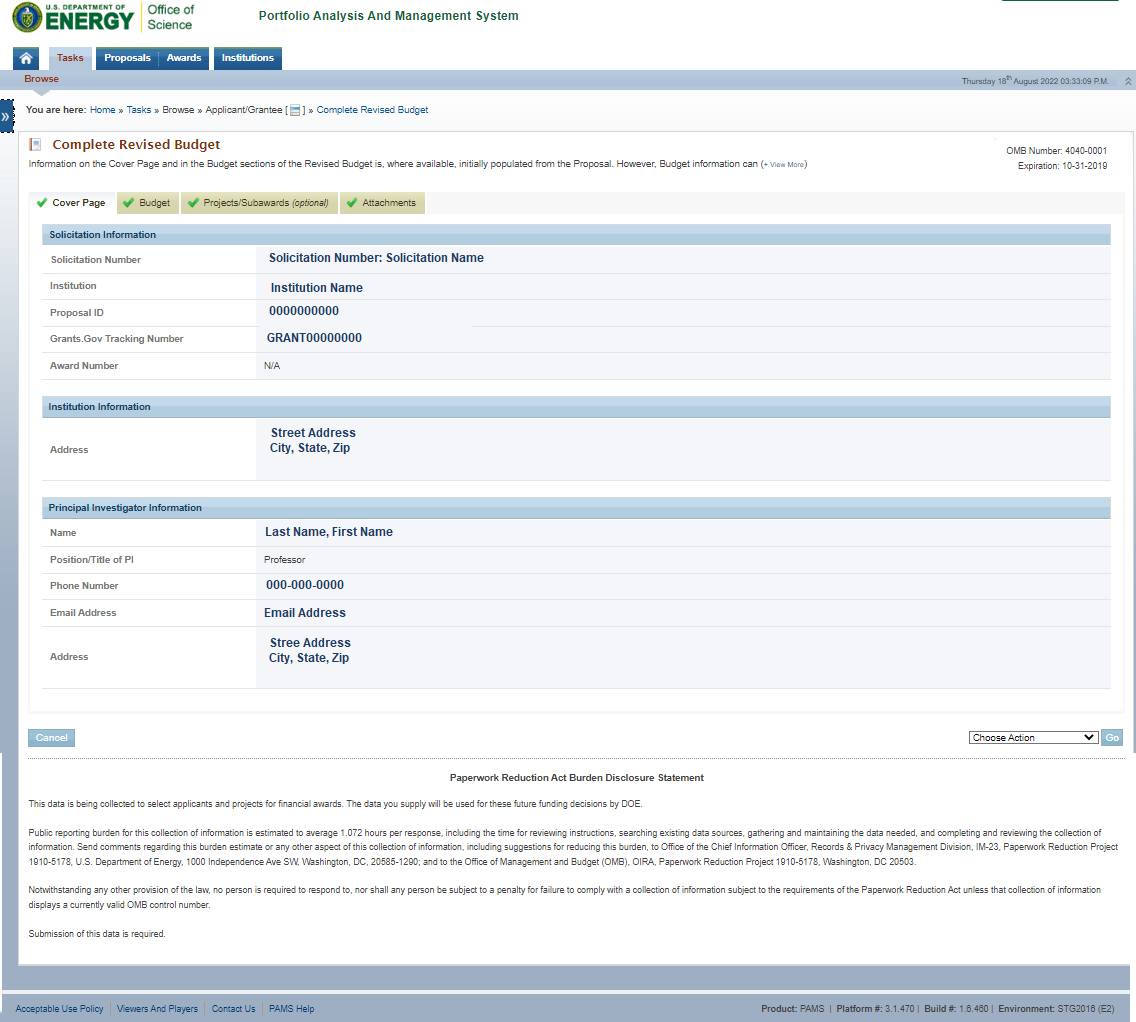The height and width of the screenshot is (1022, 1136).
Task: Select the Browse submenu item
Action: coord(41,79)
